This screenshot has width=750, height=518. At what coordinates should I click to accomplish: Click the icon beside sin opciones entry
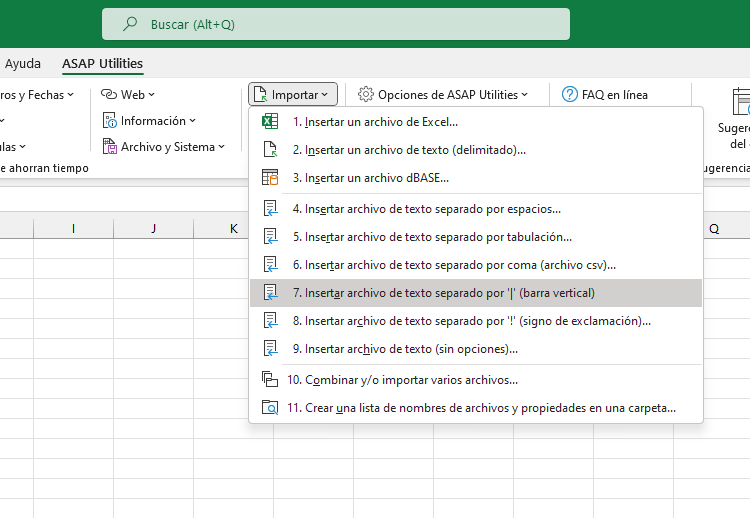tap(270, 349)
